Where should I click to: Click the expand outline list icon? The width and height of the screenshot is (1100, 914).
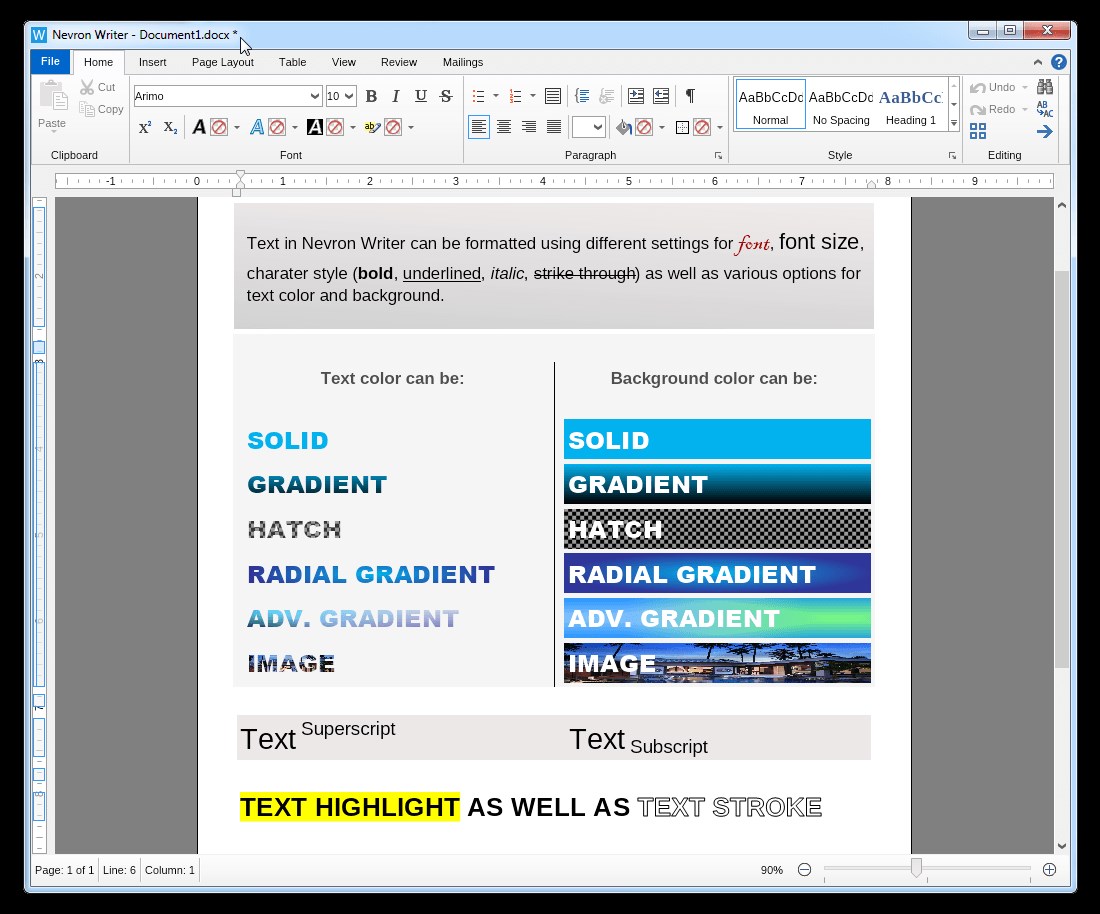(x=607, y=96)
